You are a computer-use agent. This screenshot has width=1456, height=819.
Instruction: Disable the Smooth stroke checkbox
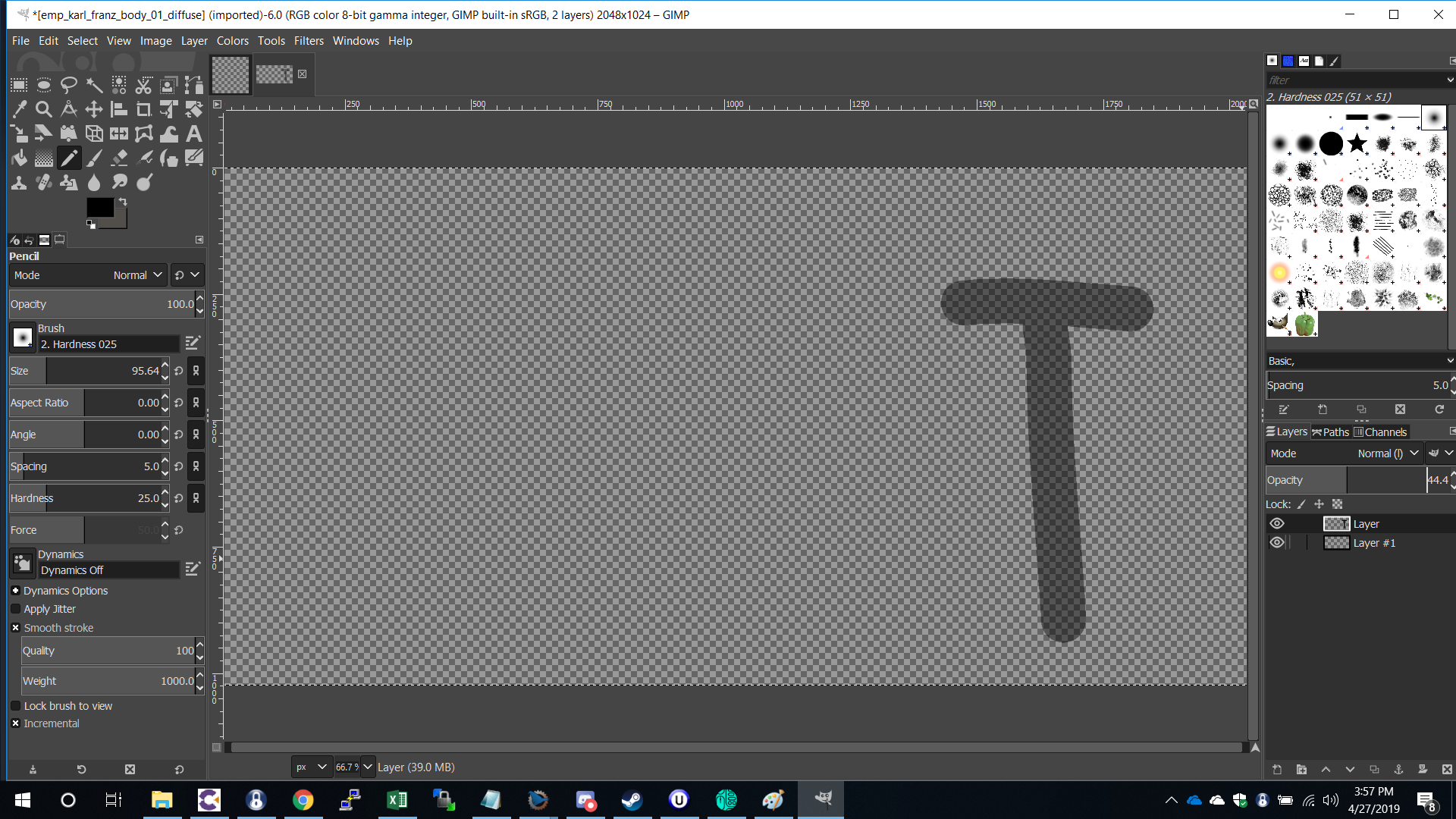(16, 628)
